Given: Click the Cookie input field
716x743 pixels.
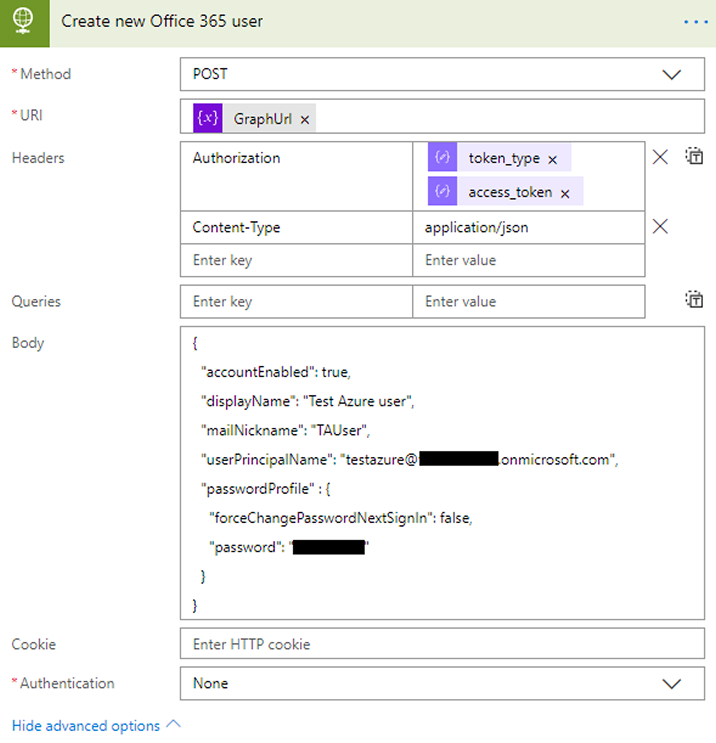Looking at the screenshot, I should (x=442, y=643).
